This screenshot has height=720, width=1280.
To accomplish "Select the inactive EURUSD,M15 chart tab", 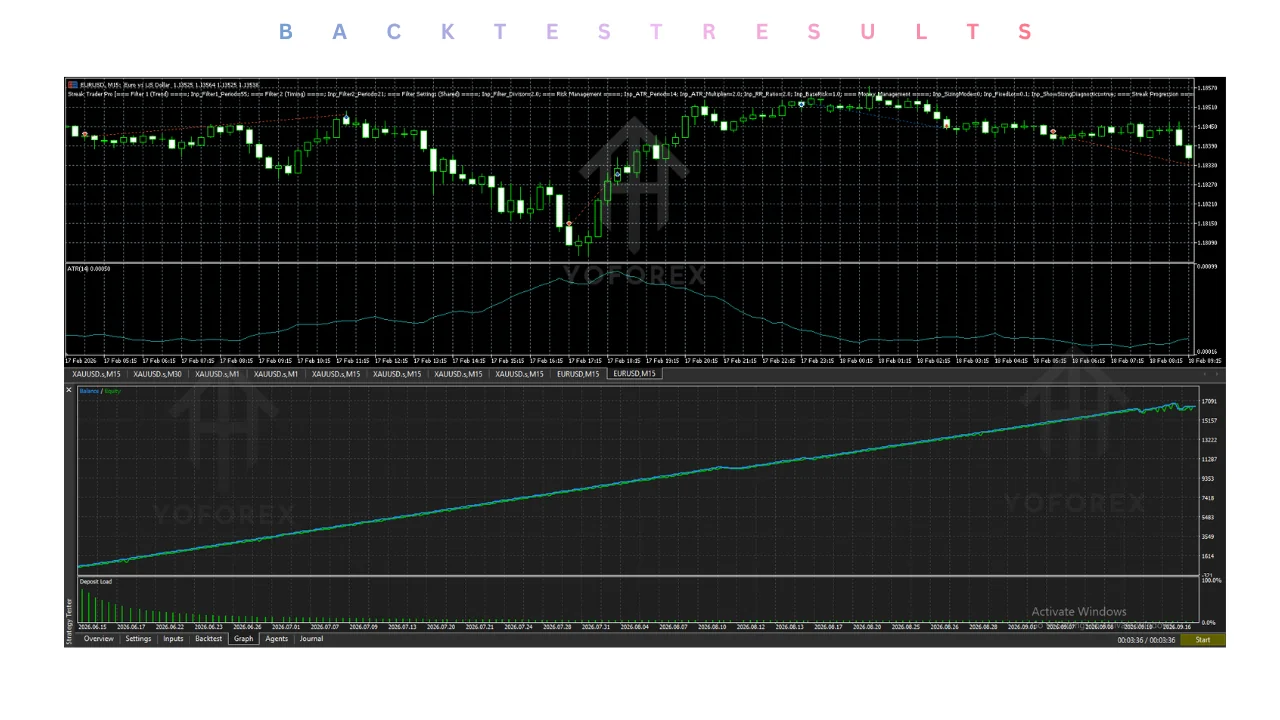I will 578,374.
